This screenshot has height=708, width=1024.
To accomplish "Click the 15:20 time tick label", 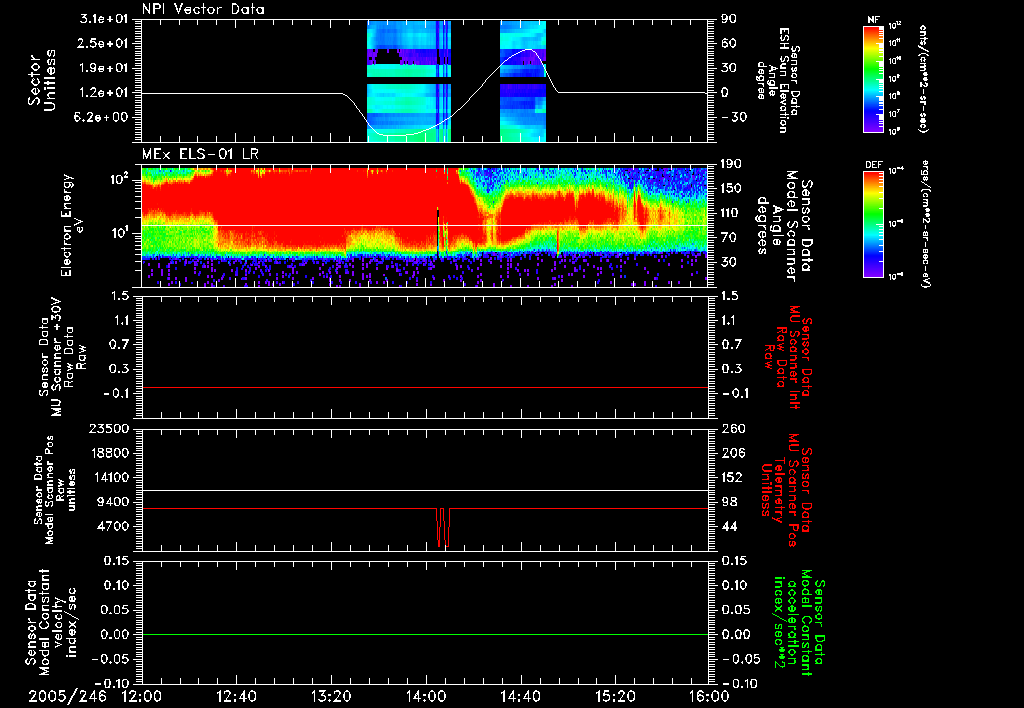I will coord(615,696).
